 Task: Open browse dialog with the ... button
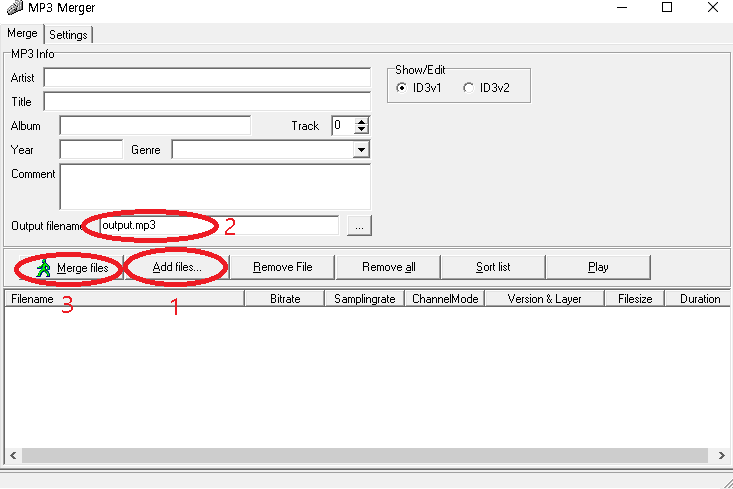click(359, 225)
